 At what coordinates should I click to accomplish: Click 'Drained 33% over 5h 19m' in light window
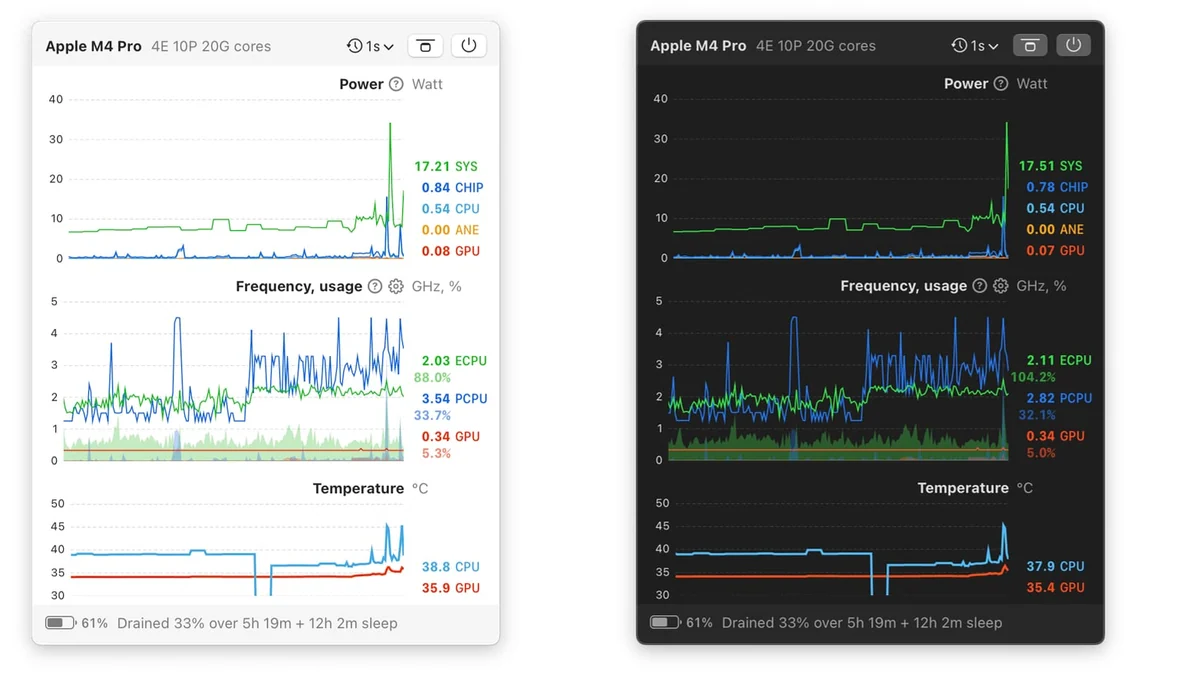pyautogui.click(x=202, y=623)
